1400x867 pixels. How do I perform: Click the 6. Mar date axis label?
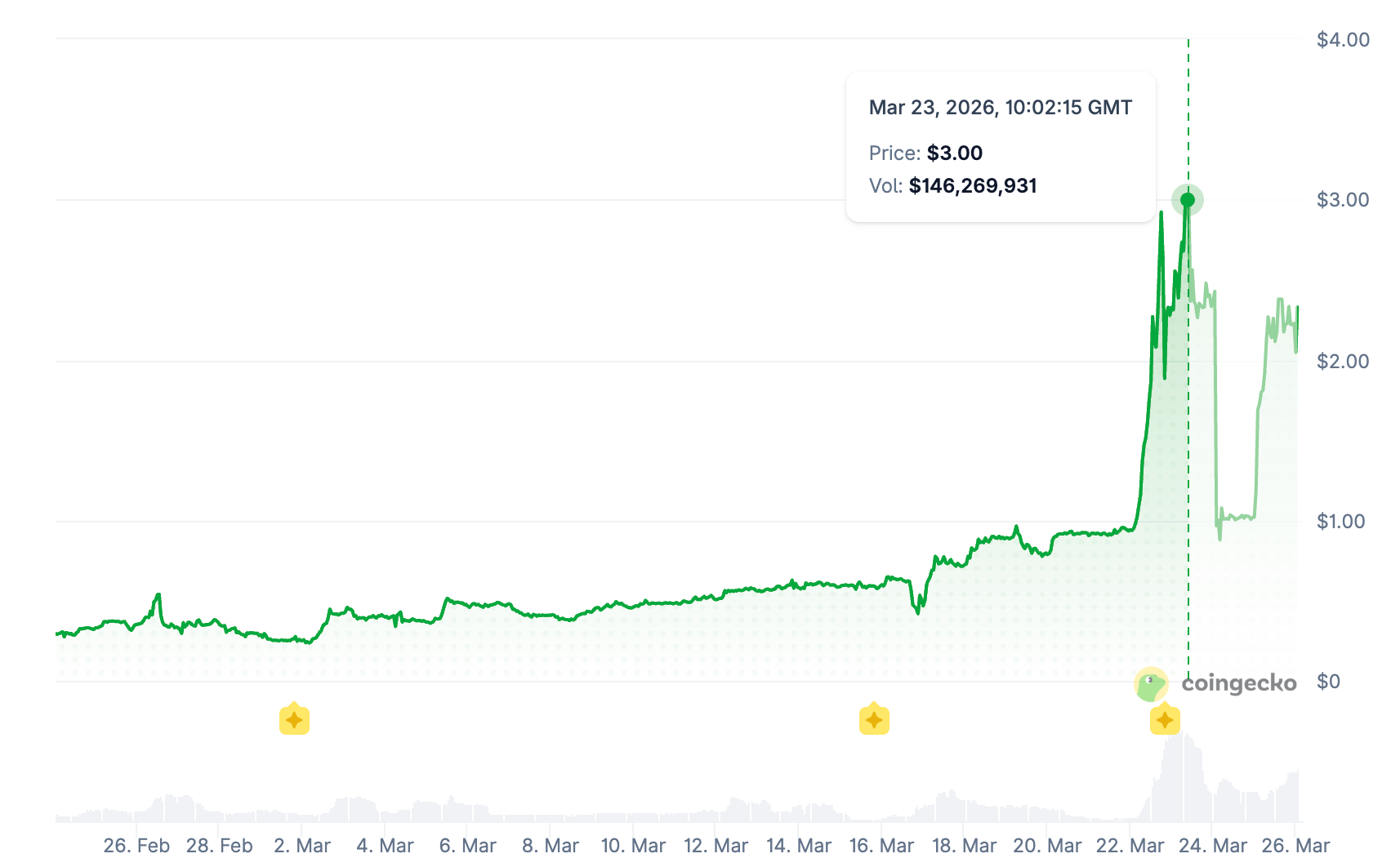click(x=467, y=846)
